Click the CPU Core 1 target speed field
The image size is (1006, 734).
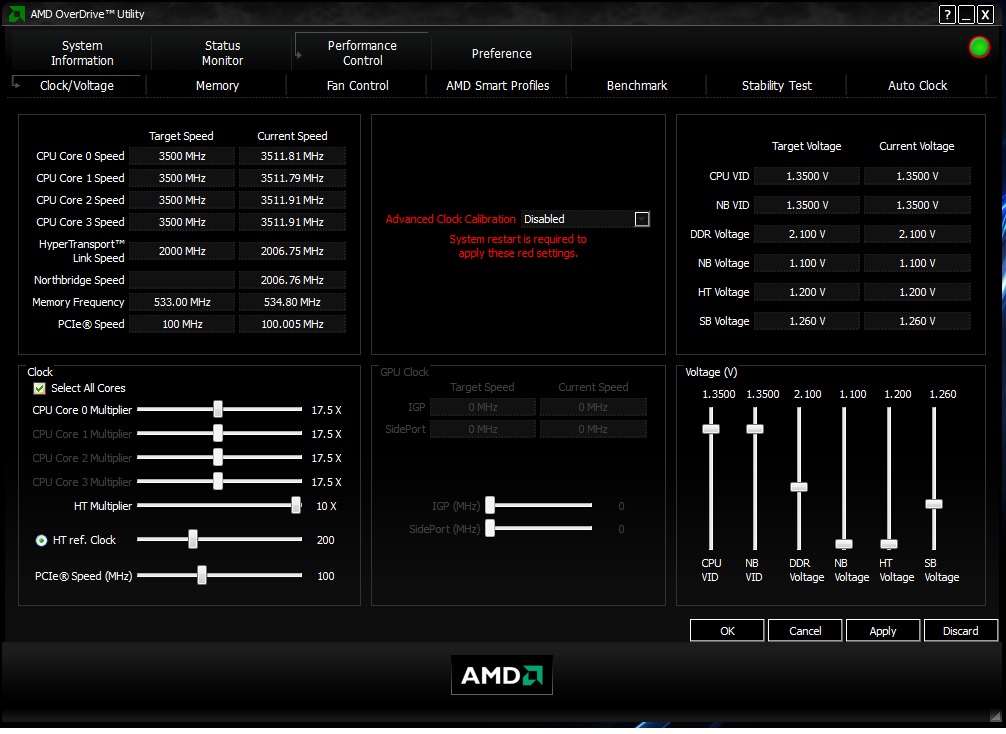pos(182,178)
